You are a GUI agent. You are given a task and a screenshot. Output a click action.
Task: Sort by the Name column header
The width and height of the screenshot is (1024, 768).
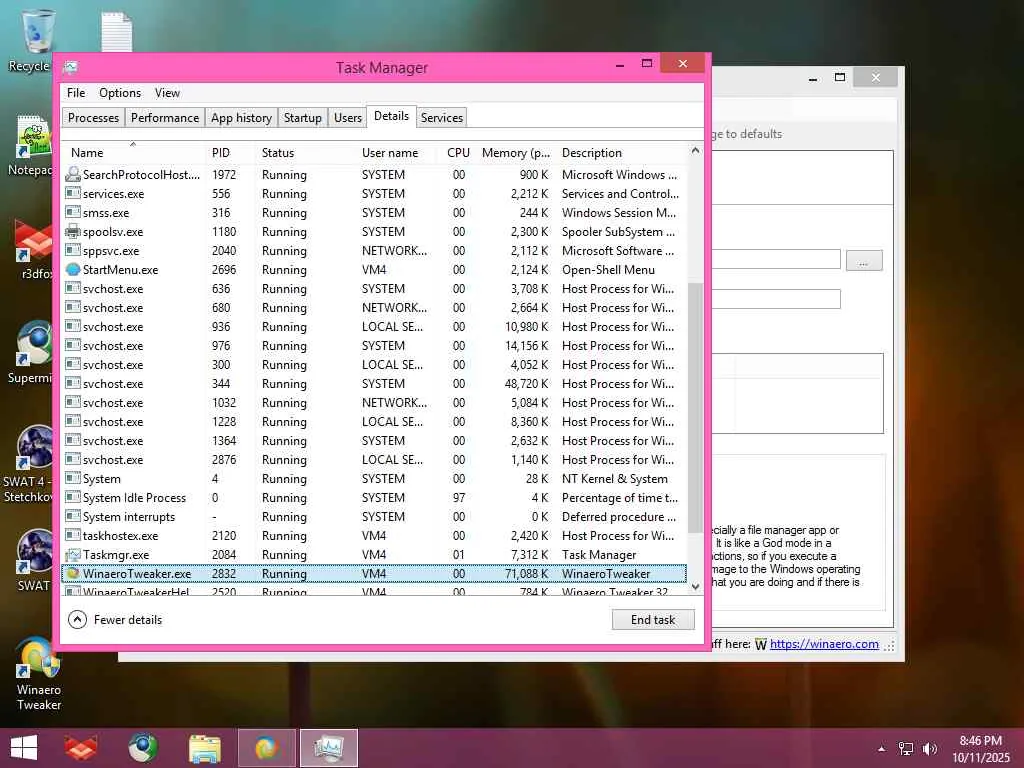click(134, 153)
